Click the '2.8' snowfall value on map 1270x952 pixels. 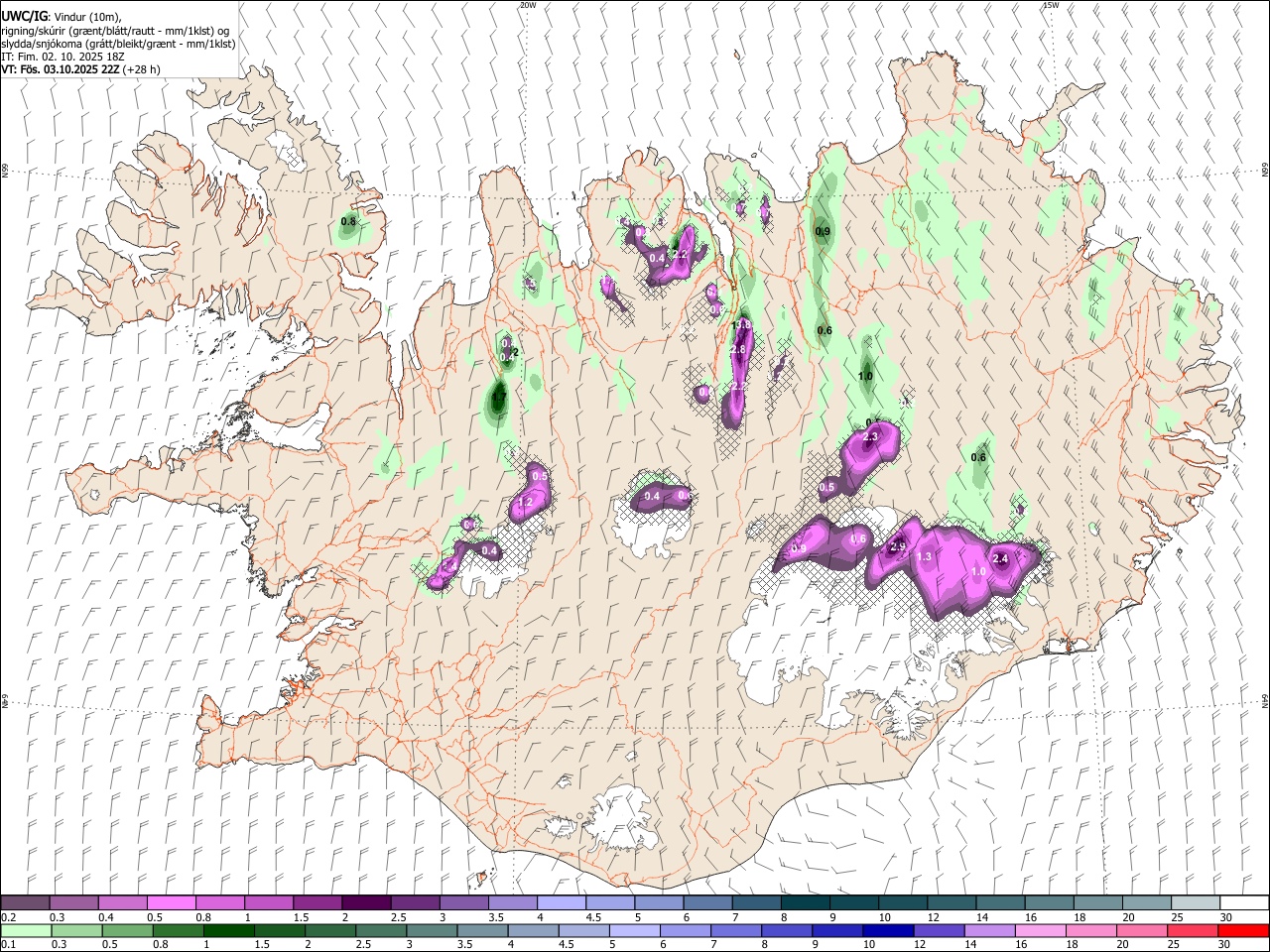pyautogui.click(x=737, y=350)
